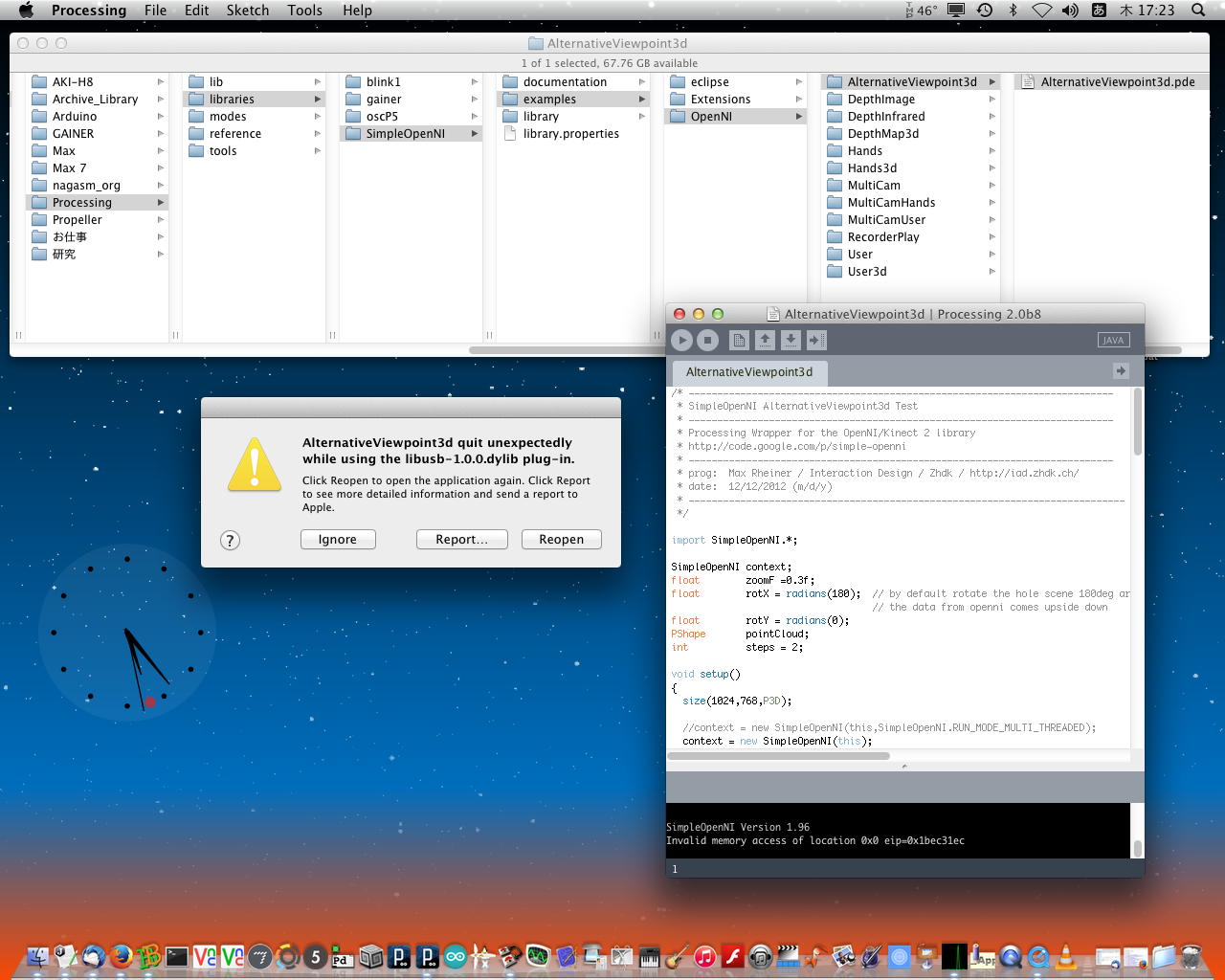Click the Reopen button
Image resolution: width=1225 pixels, height=980 pixels.
pyautogui.click(x=561, y=540)
